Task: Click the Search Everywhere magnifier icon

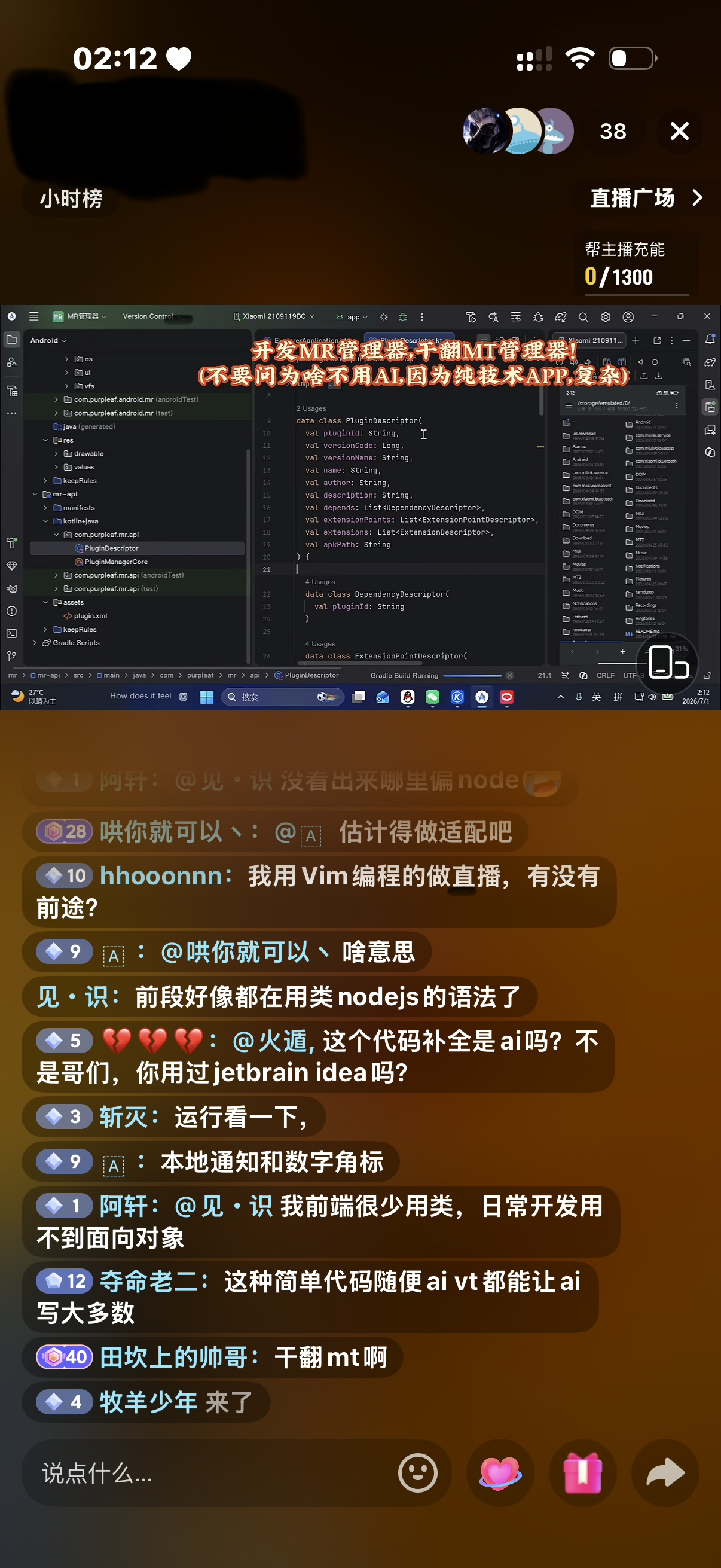Action: click(x=583, y=316)
